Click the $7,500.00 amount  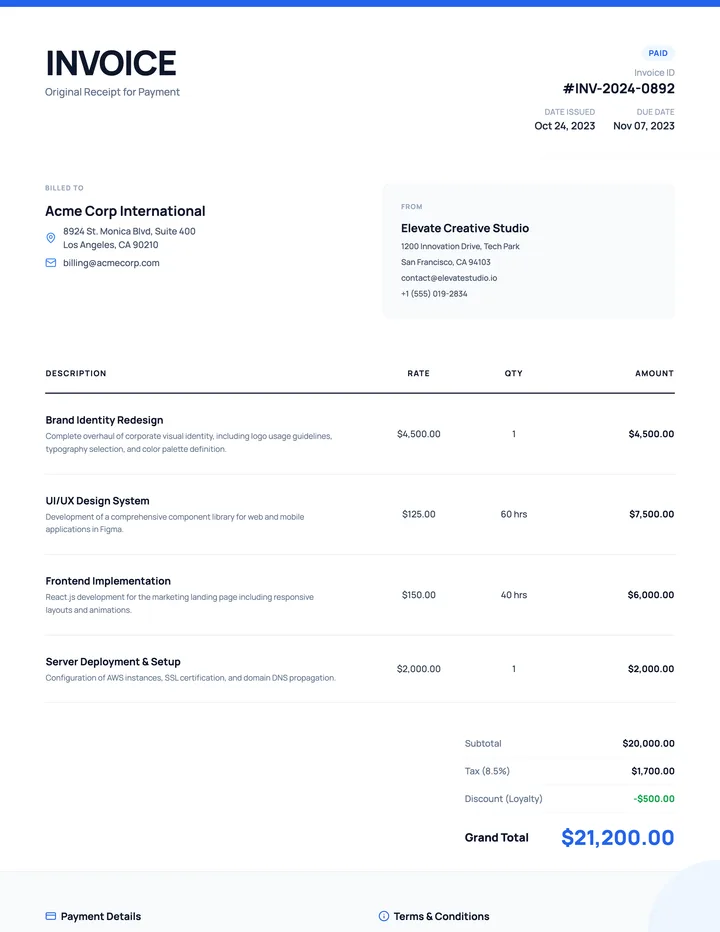[x=652, y=514]
